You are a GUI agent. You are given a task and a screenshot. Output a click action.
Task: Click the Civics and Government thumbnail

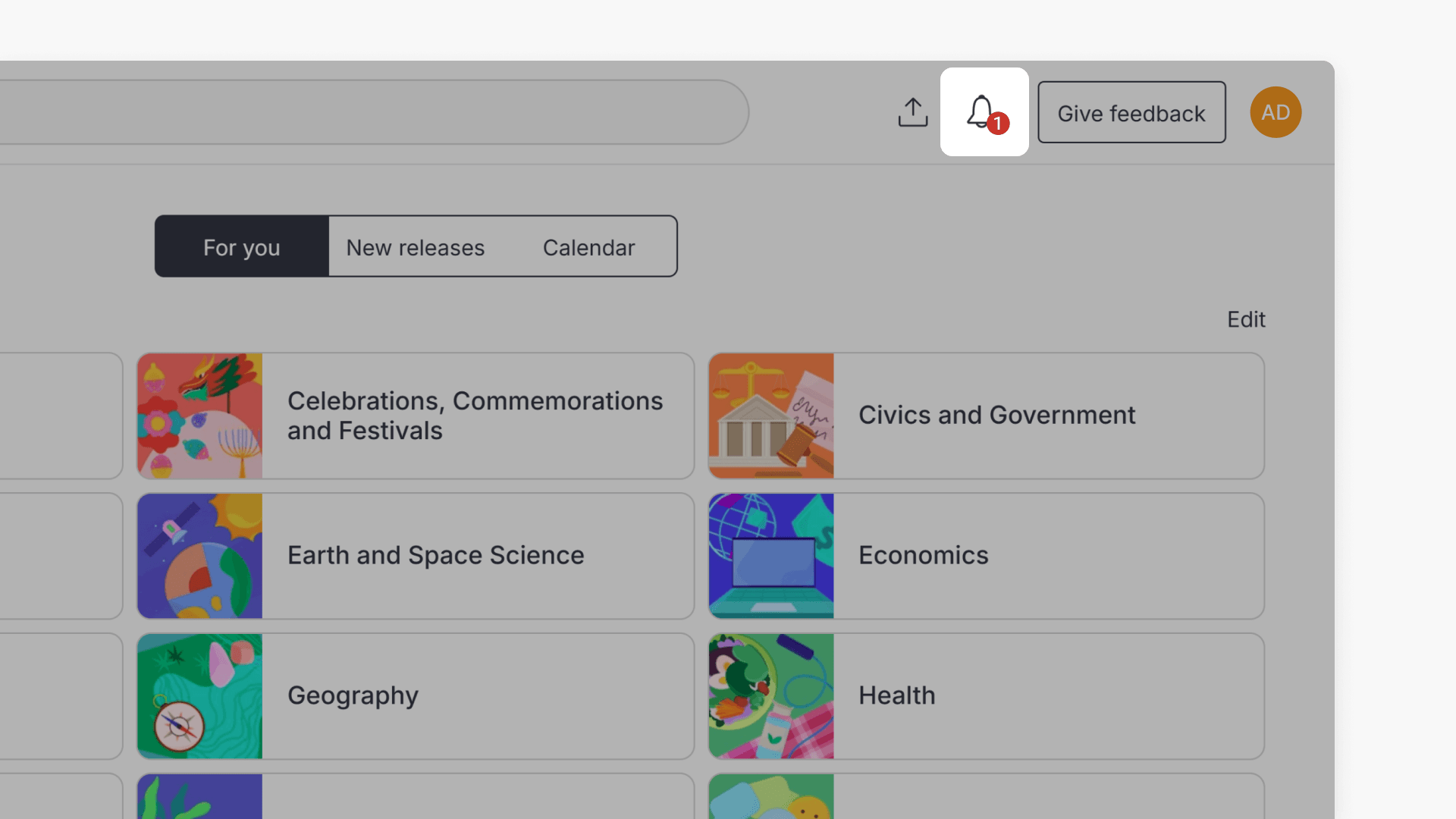[770, 416]
